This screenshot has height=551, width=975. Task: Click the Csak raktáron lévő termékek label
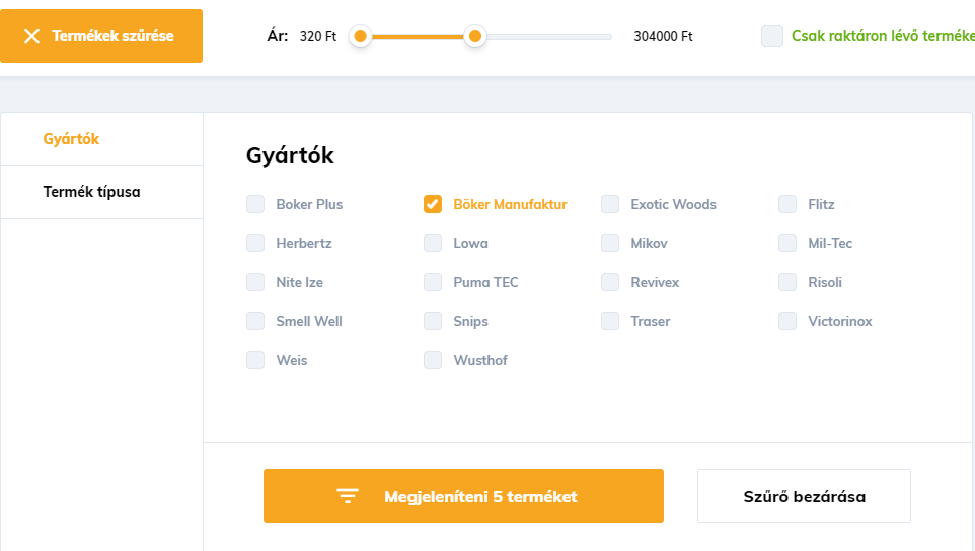coord(883,36)
